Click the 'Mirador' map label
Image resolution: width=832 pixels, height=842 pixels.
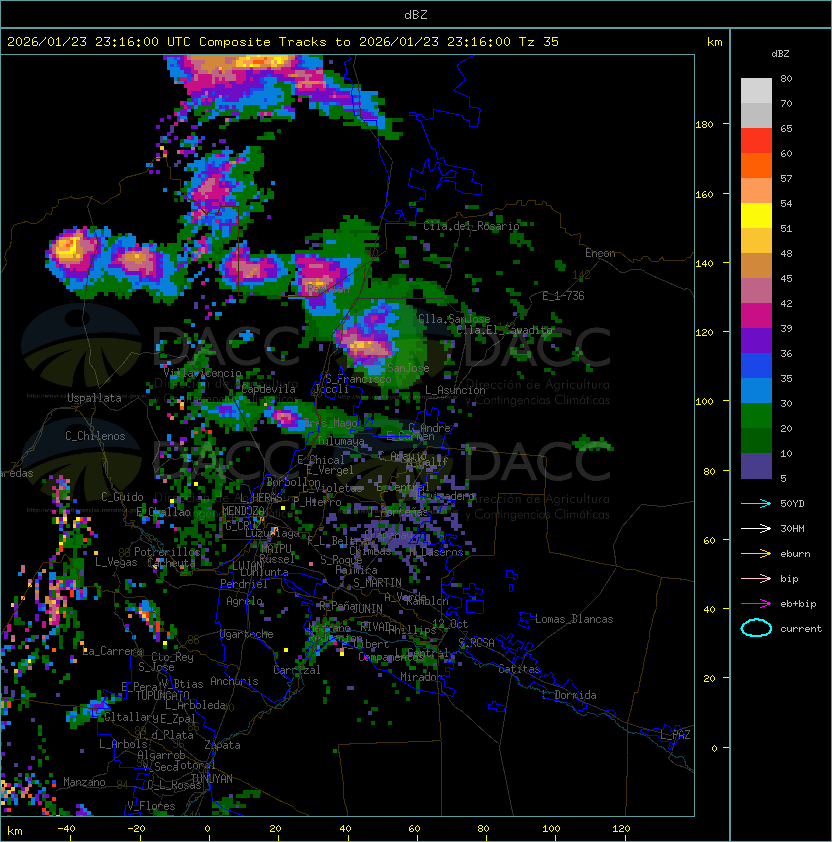point(421,677)
